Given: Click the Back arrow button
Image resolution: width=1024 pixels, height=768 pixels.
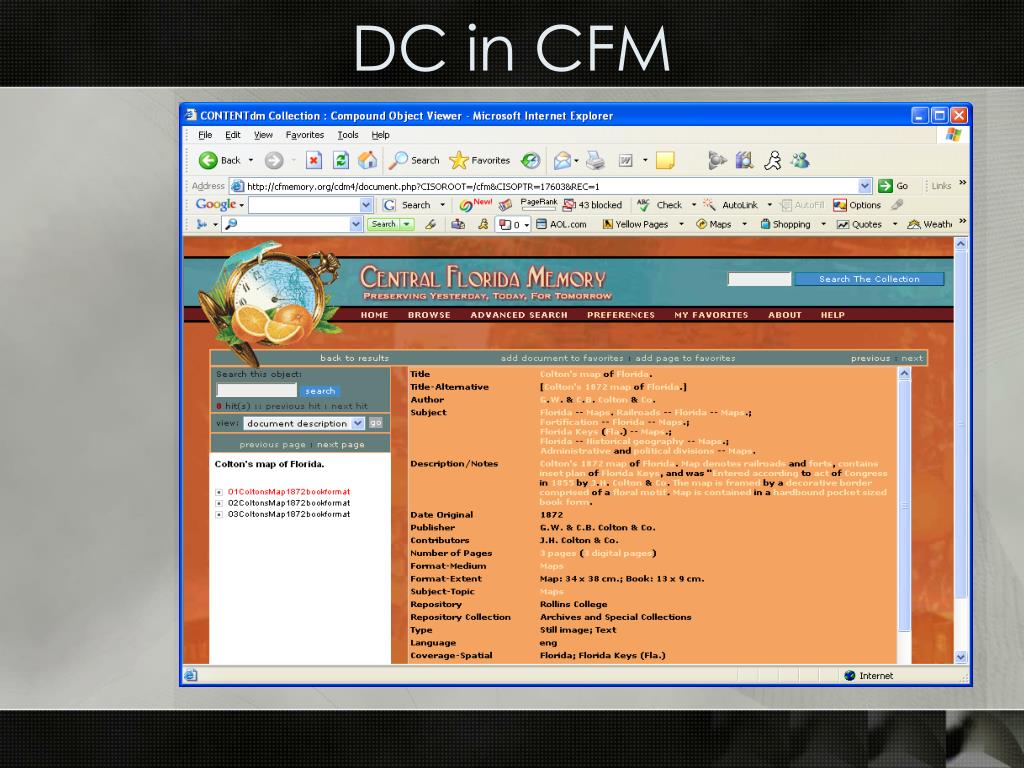Looking at the screenshot, I should [208, 160].
